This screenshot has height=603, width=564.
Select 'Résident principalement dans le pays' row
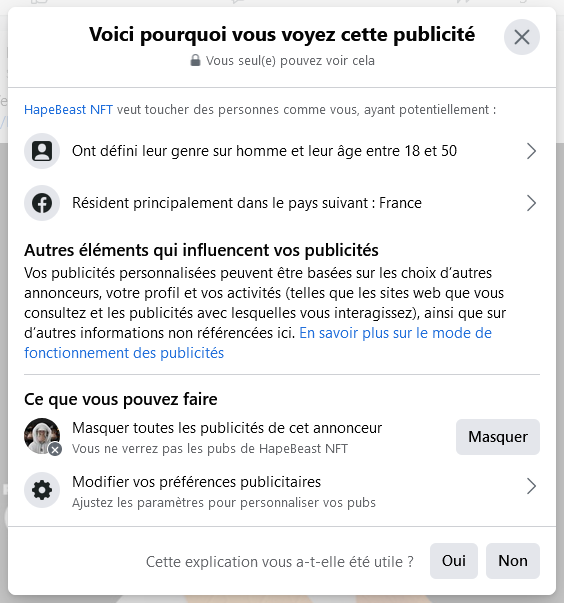point(282,203)
